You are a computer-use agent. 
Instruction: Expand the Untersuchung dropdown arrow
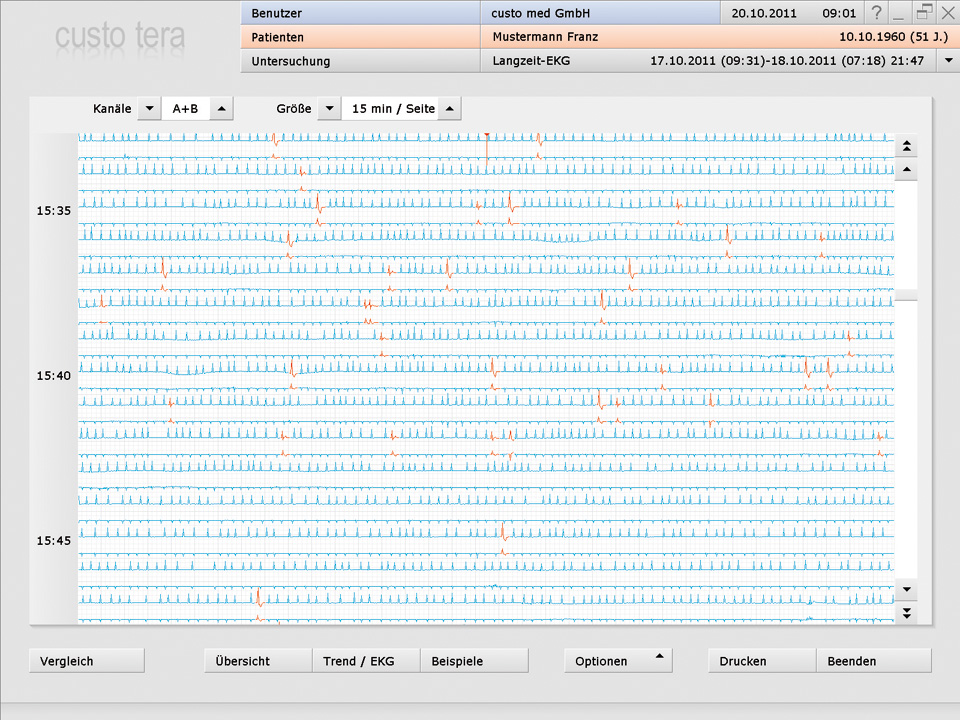(x=947, y=61)
